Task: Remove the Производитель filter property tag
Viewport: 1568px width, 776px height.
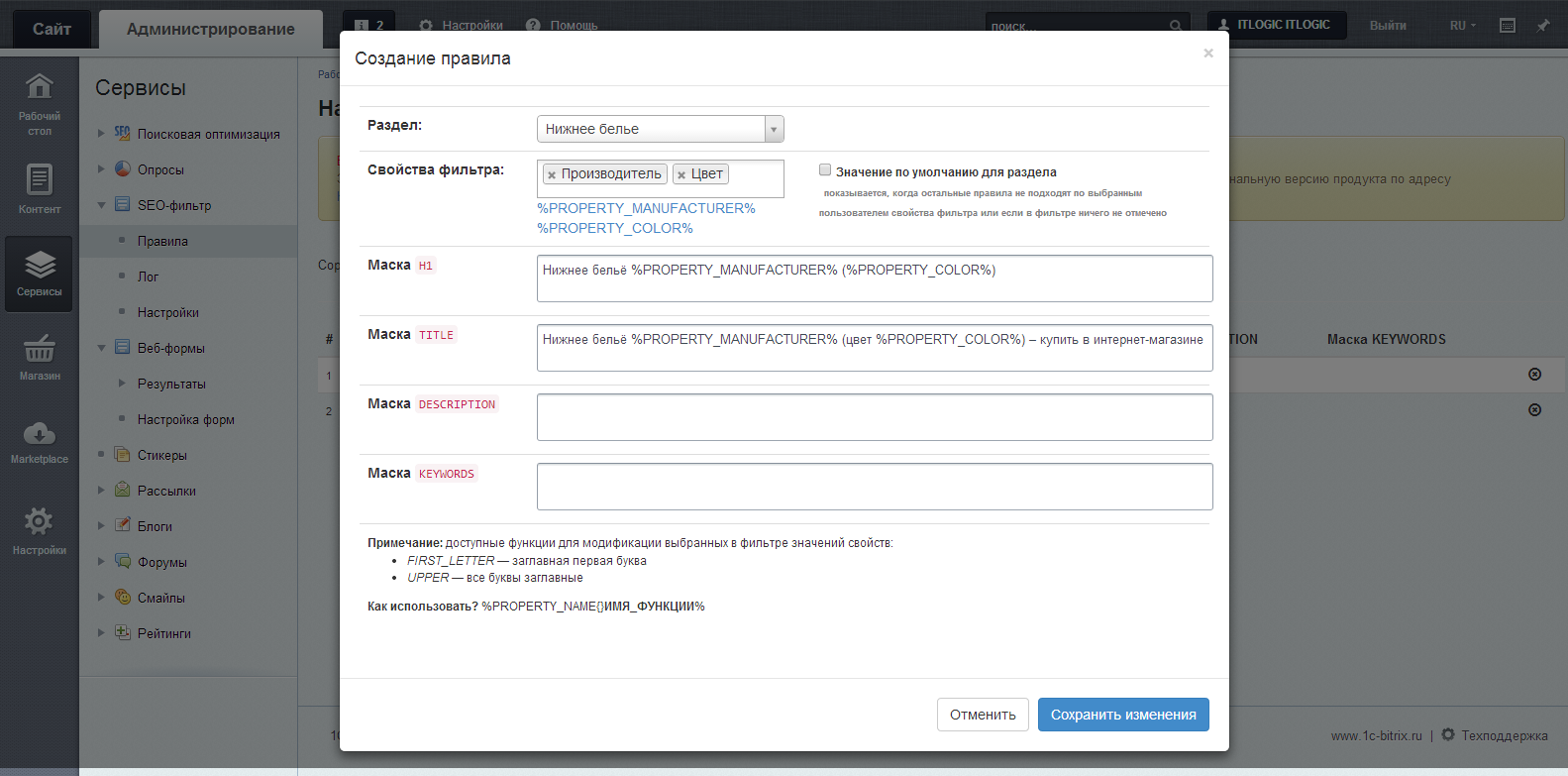Action: pos(552,174)
